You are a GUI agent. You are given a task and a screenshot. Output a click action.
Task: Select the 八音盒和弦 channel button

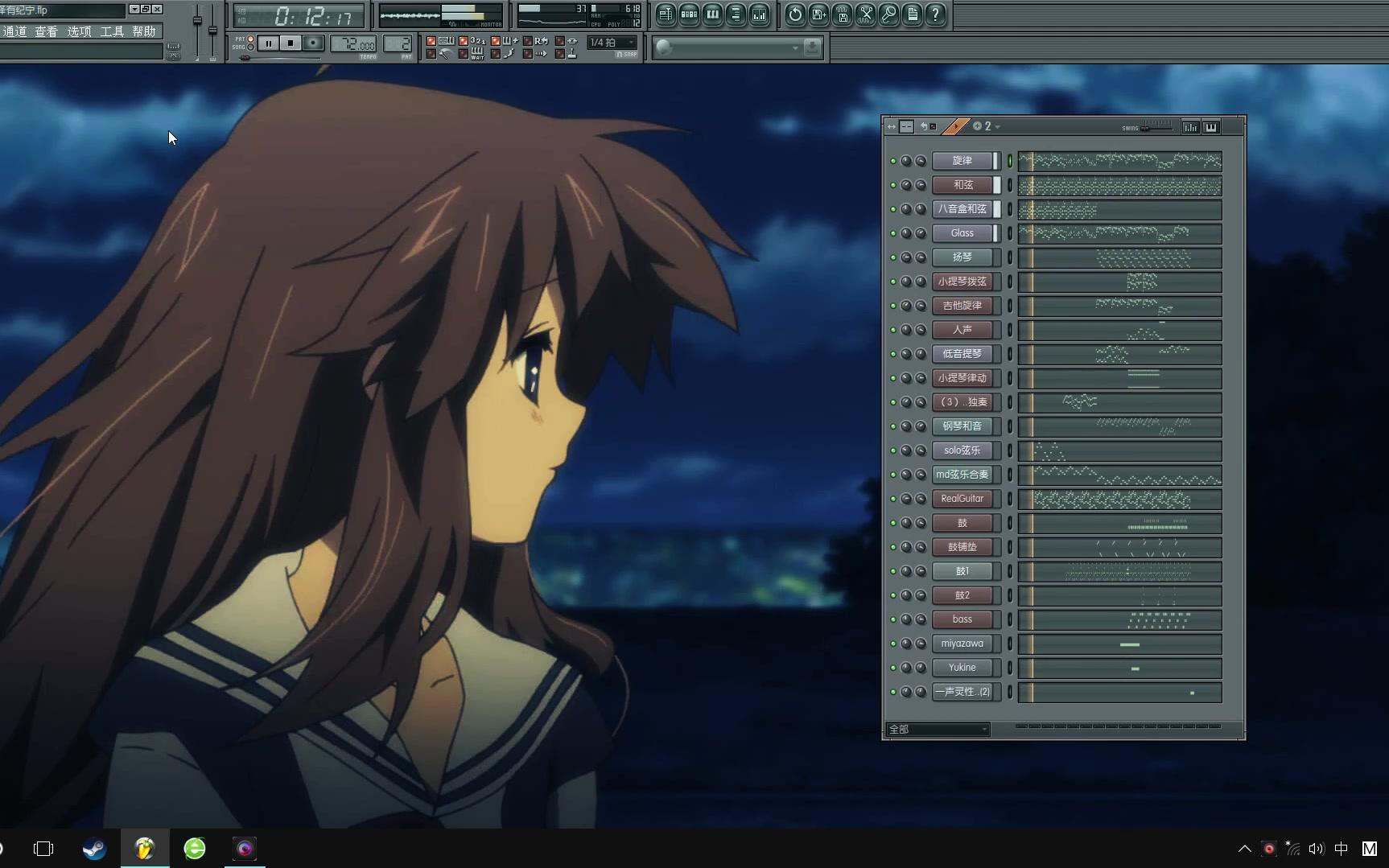(962, 209)
